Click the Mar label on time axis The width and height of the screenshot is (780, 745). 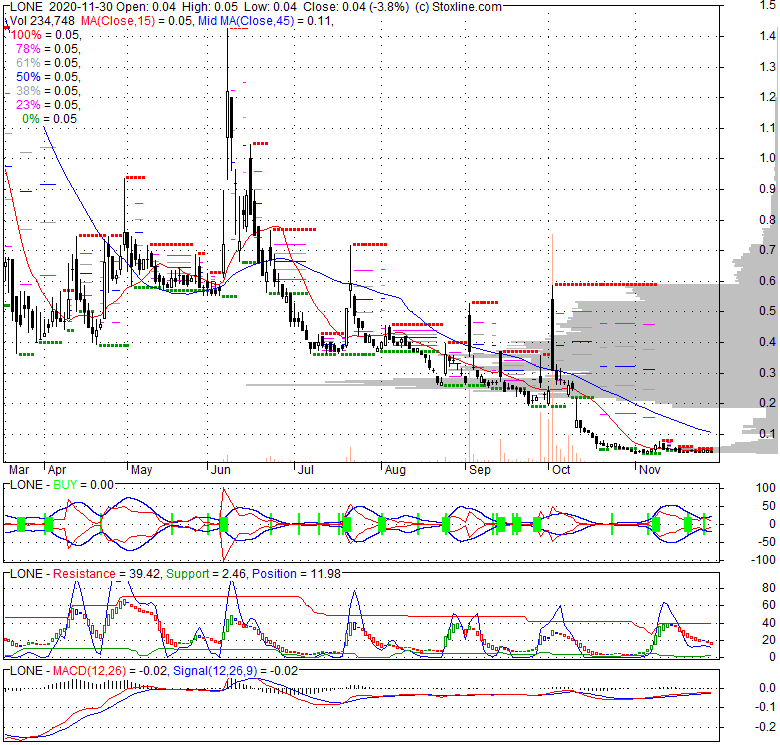pos(19,470)
